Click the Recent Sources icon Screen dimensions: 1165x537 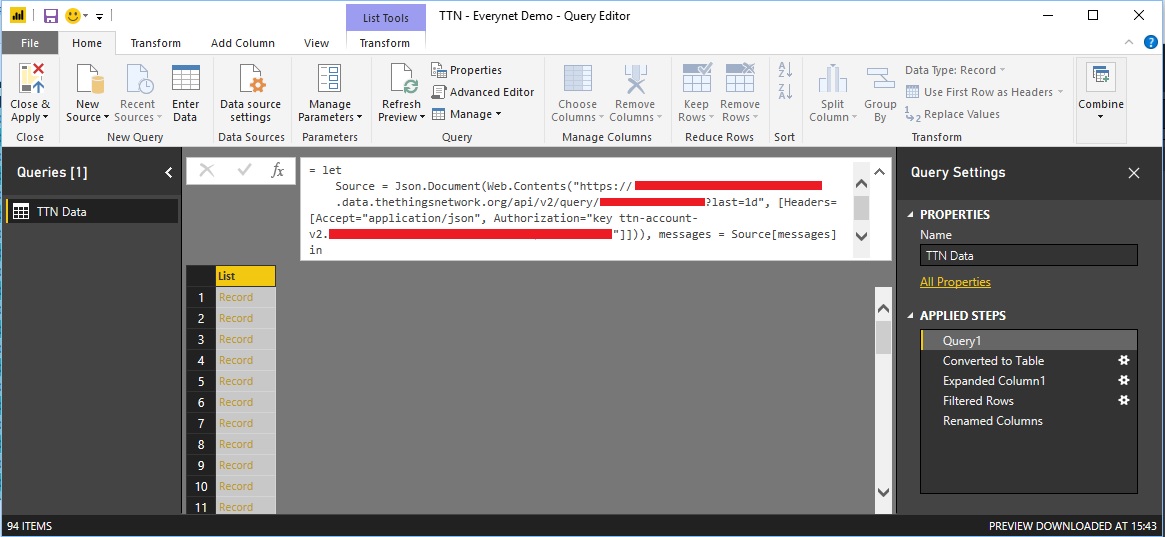(138, 79)
